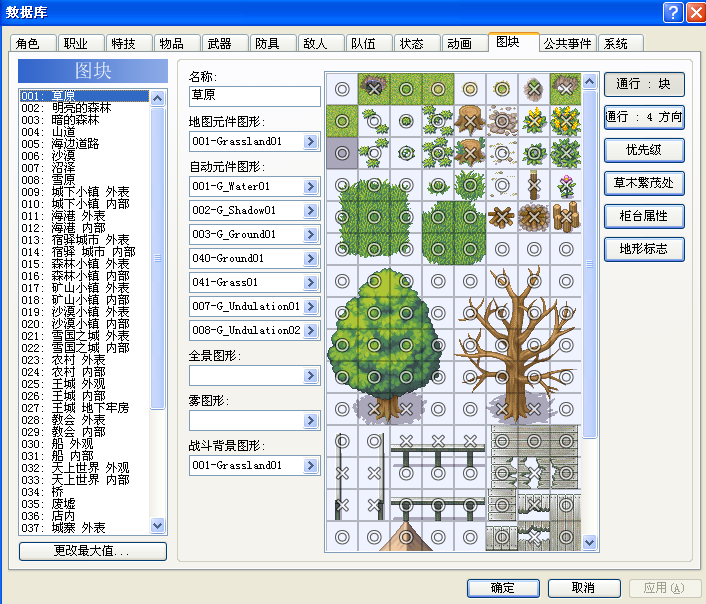Cancel with the 取消 button

(x=584, y=588)
